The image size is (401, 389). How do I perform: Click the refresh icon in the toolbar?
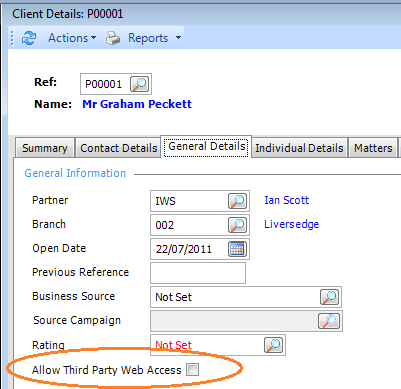click(29, 38)
